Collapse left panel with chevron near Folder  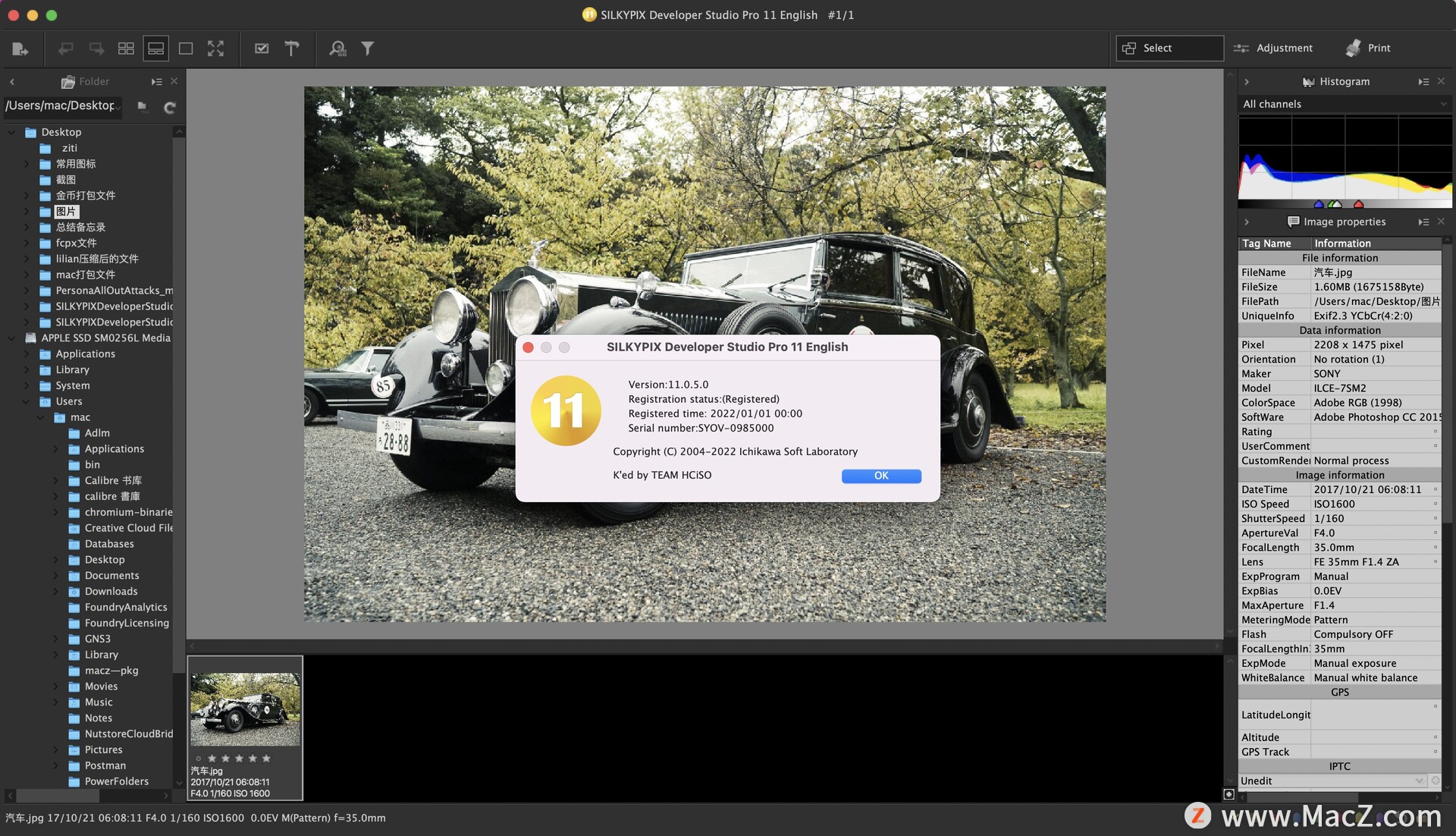(12, 81)
